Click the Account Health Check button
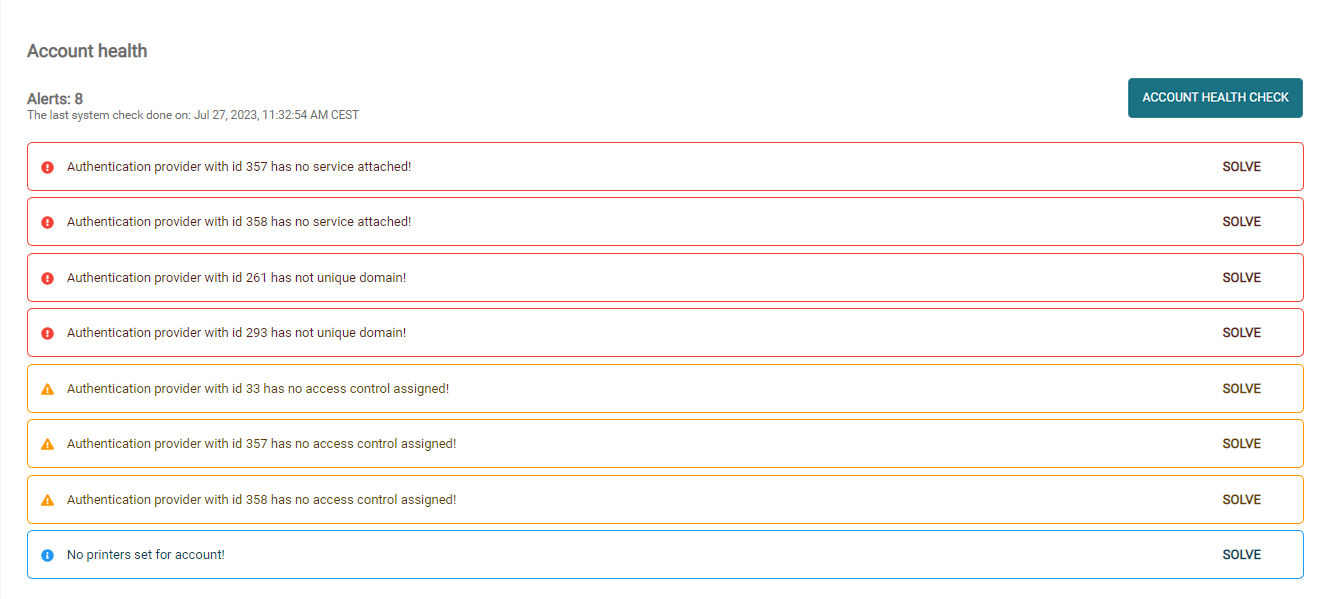 tap(1215, 98)
